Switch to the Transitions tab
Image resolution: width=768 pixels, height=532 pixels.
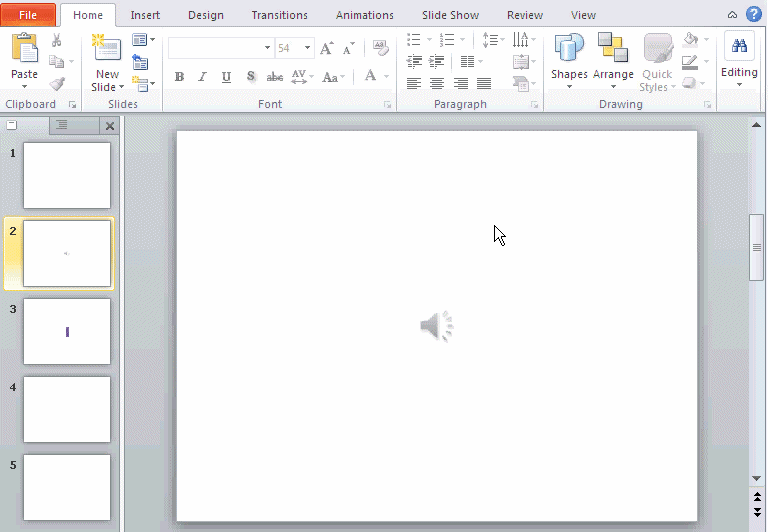pos(279,15)
